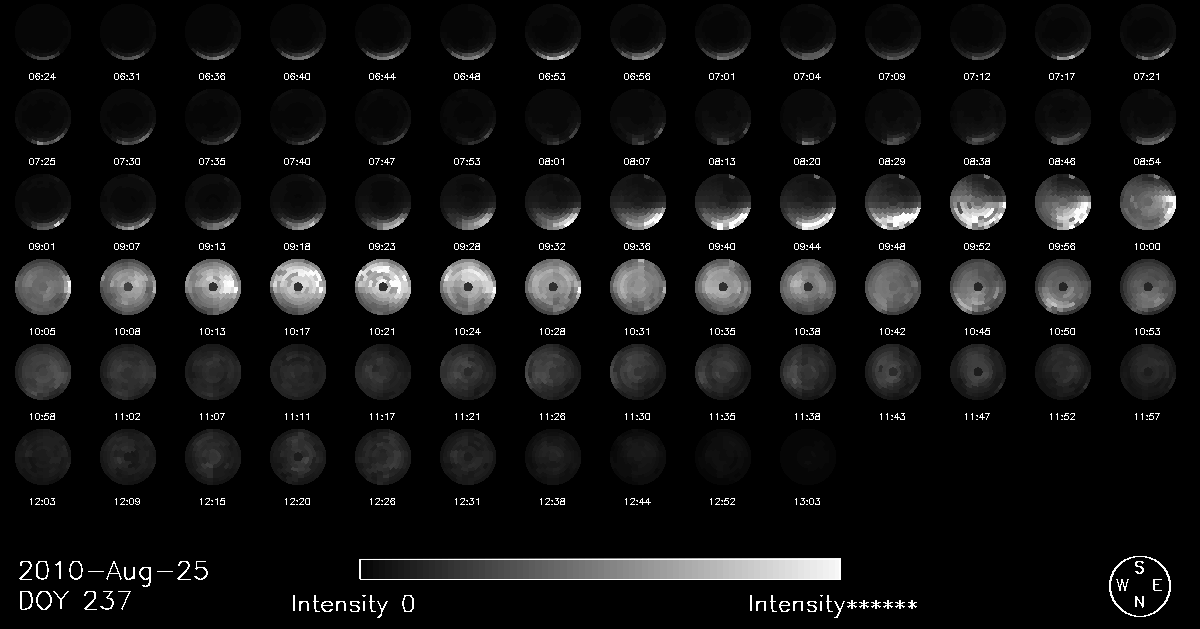Screen dimensions: 1200x629
Task: Select the disk image labeled 11:17
Action: (382, 372)
